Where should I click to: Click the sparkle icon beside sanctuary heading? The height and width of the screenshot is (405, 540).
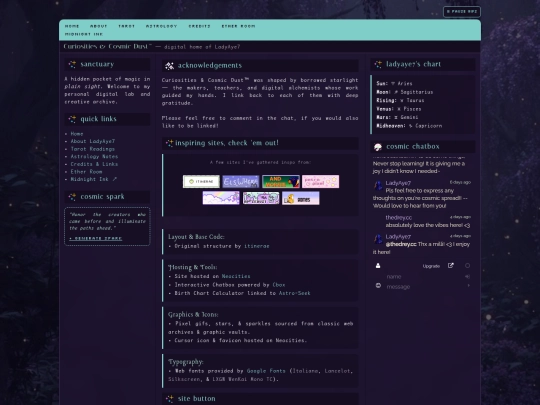tap(72, 64)
